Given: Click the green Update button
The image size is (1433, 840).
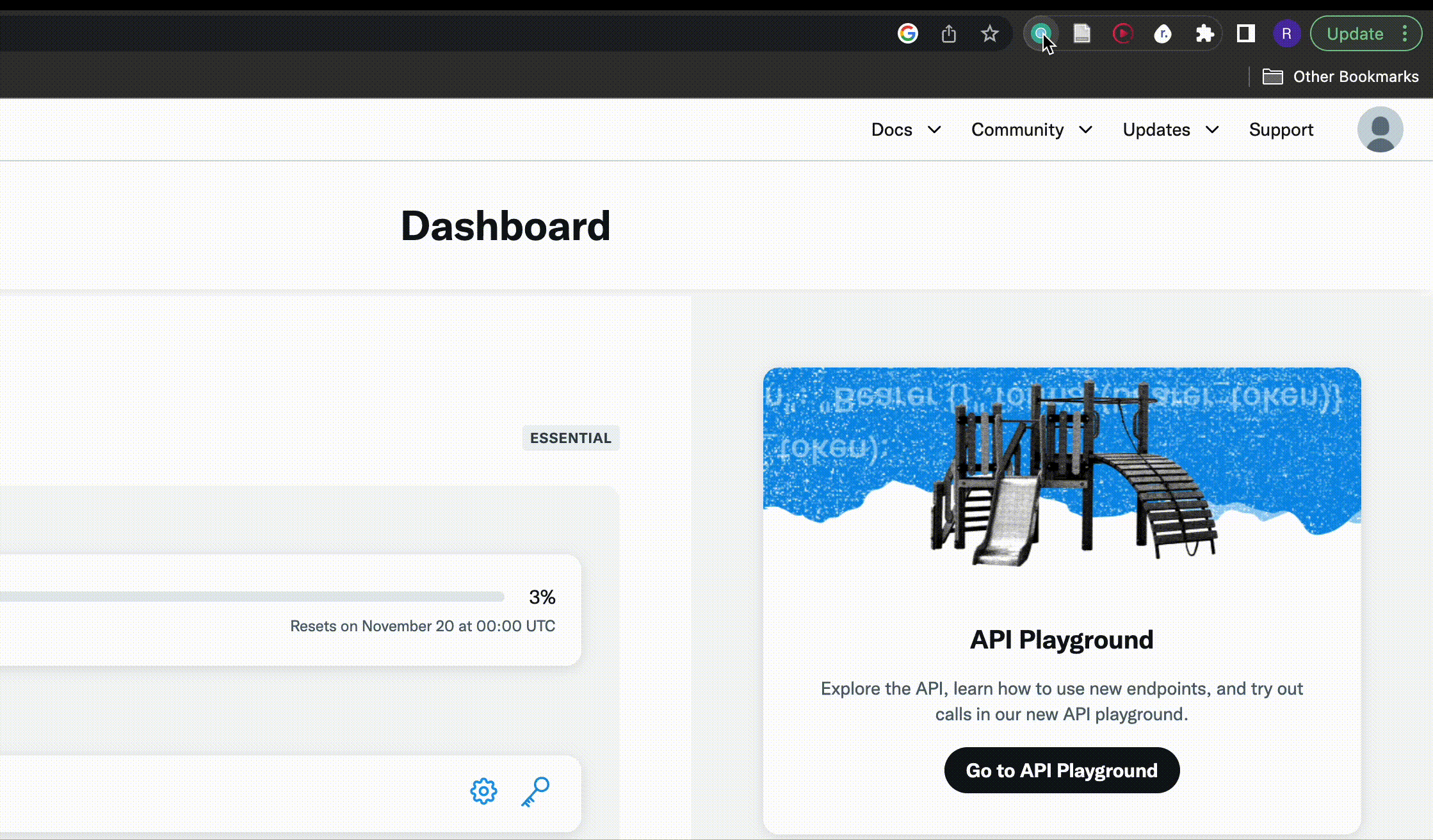Looking at the screenshot, I should (1354, 34).
